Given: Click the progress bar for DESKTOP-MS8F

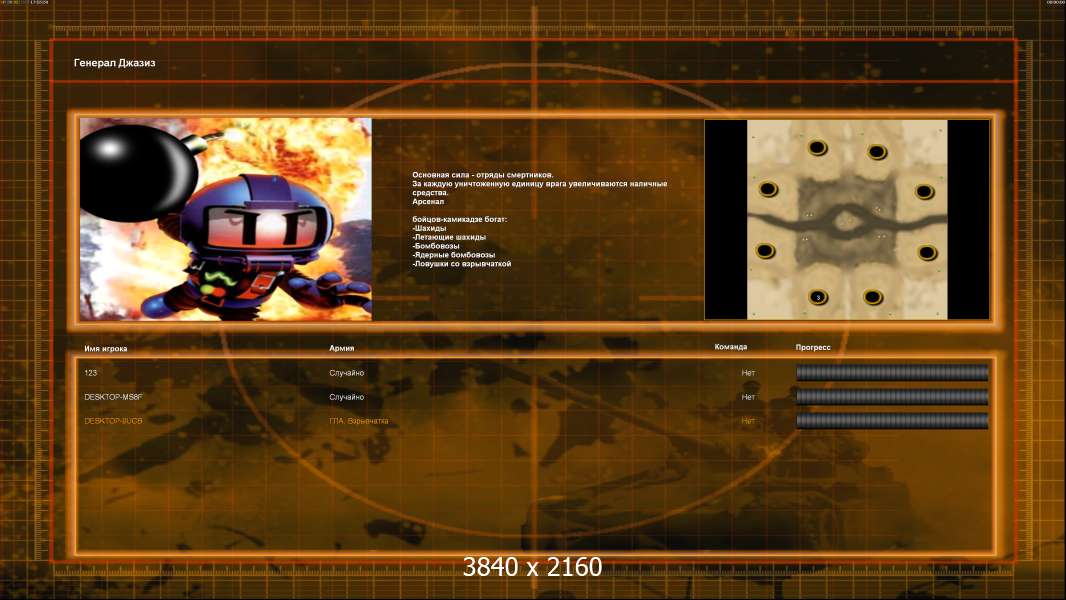Looking at the screenshot, I should pyautogui.click(x=892, y=396).
